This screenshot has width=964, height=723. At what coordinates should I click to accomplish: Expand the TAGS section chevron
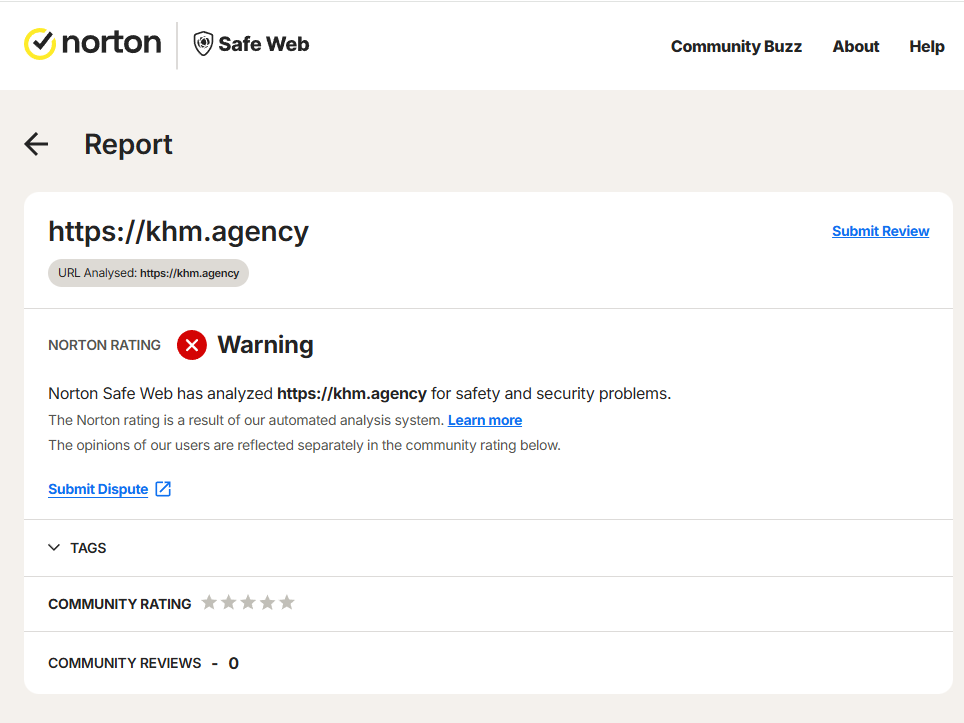click(54, 547)
